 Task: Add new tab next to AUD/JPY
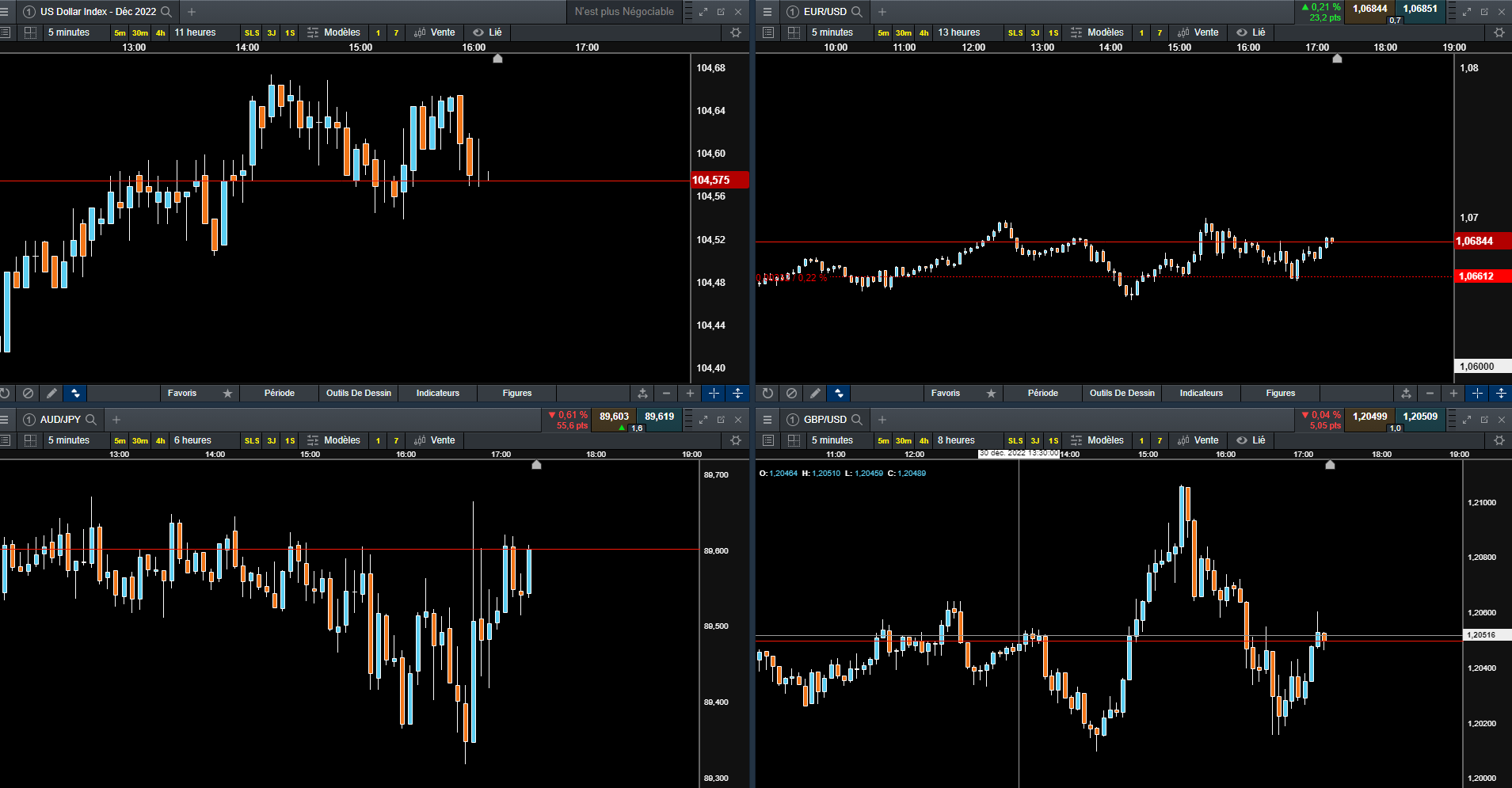click(116, 420)
